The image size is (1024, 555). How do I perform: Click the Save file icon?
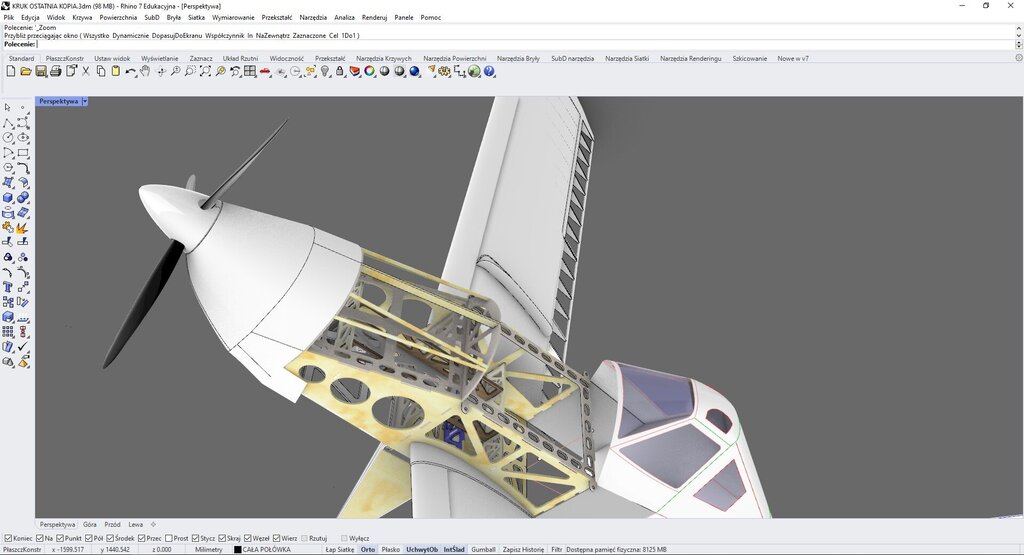[41, 72]
